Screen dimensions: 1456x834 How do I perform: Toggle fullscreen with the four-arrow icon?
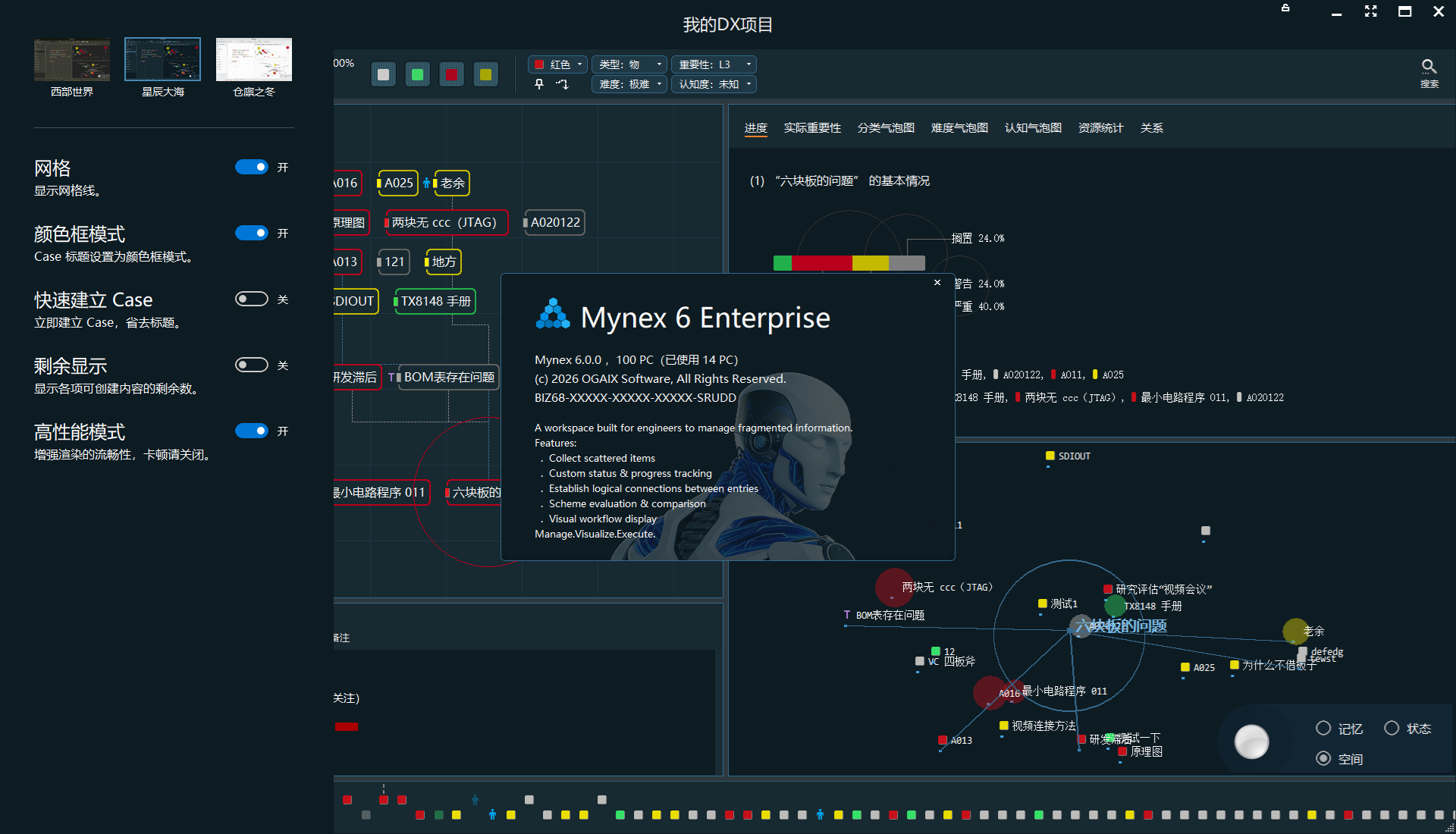click(1370, 11)
